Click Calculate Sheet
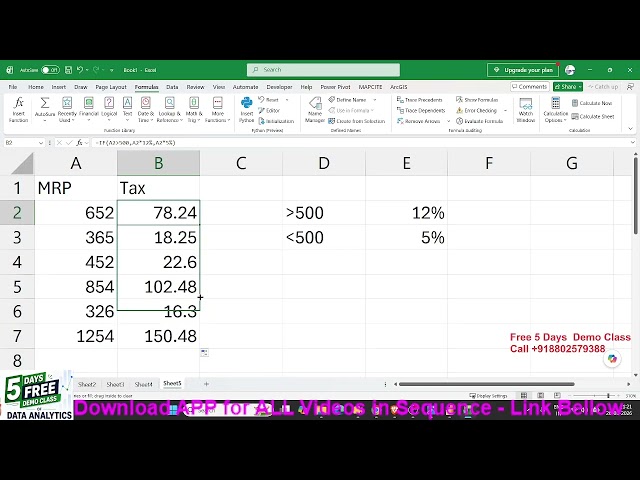Image resolution: width=640 pixels, height=480 pixels. point(593,116)
